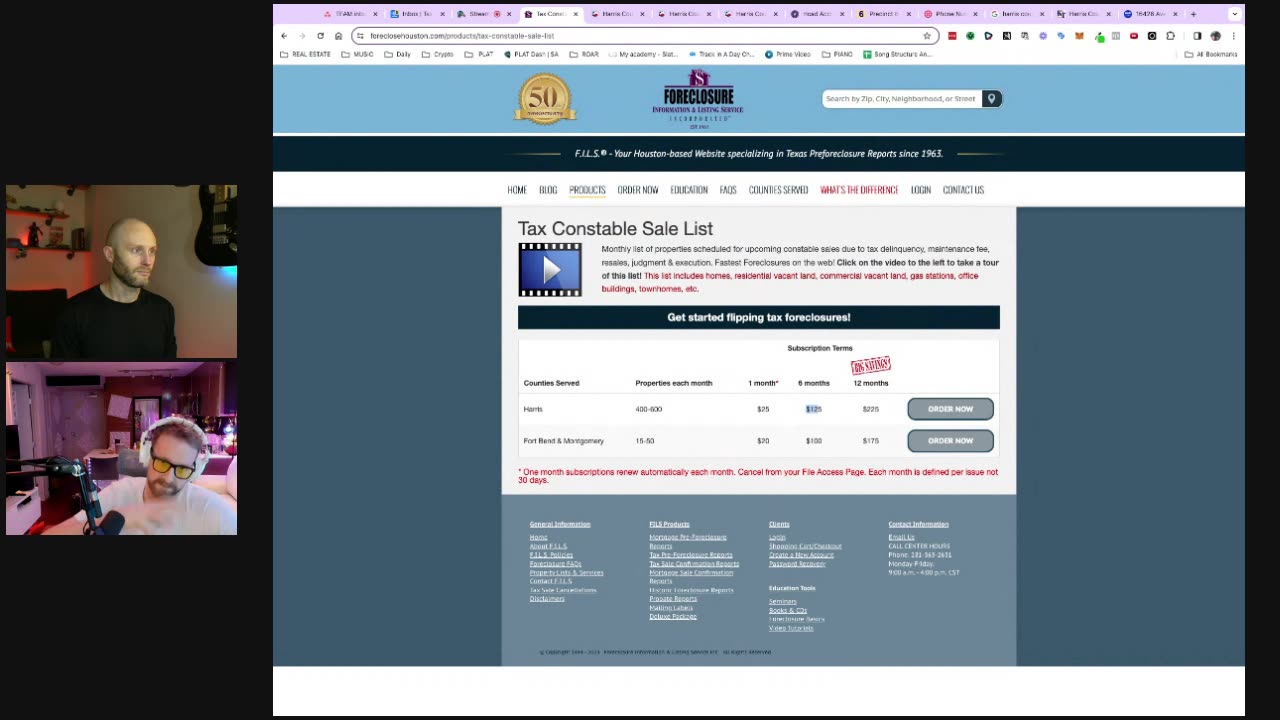Open footer Video Tutorials link
The height and width of the screenshot is (720, 1280).
pos(791,628)
